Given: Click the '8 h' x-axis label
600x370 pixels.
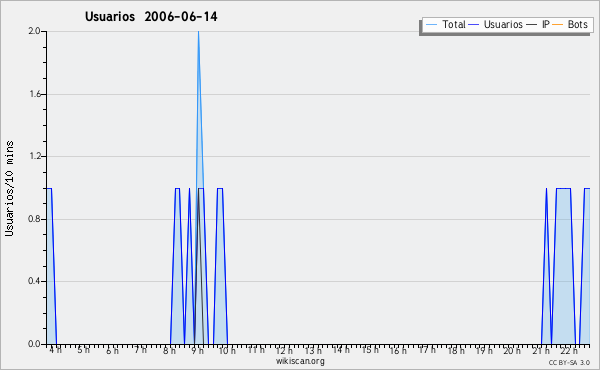Looking at the screenshot, I should (169, 350).
